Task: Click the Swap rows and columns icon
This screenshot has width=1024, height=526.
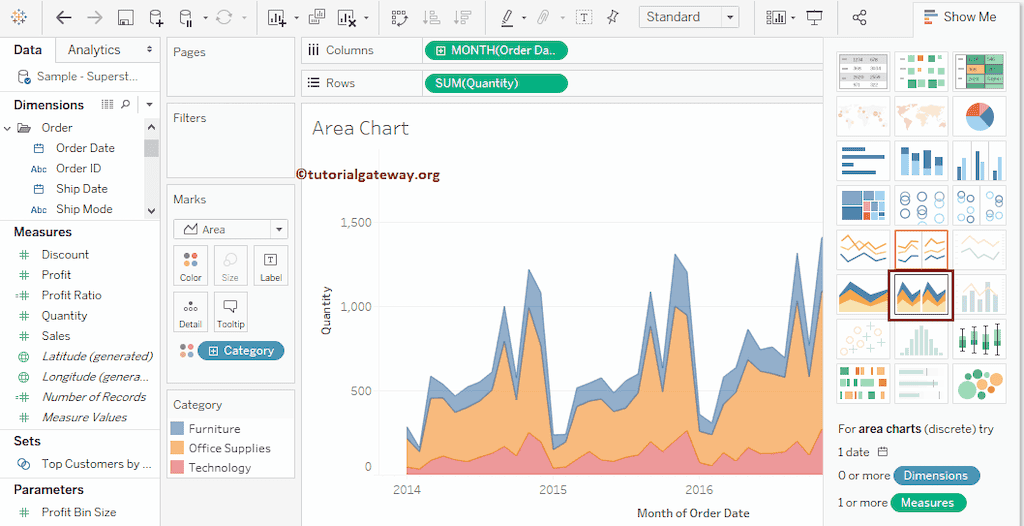Action: (399, 17)
